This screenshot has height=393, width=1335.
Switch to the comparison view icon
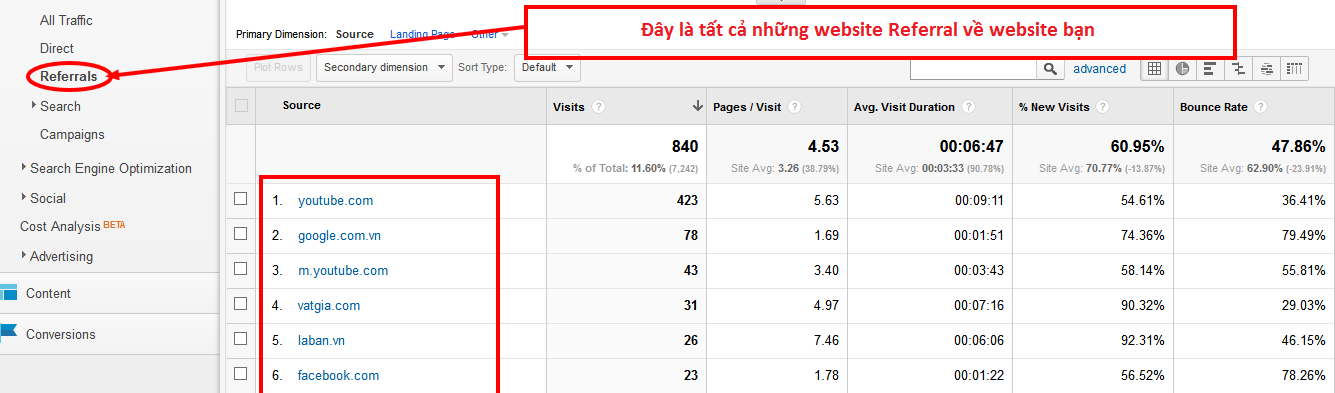point(1239,69)
